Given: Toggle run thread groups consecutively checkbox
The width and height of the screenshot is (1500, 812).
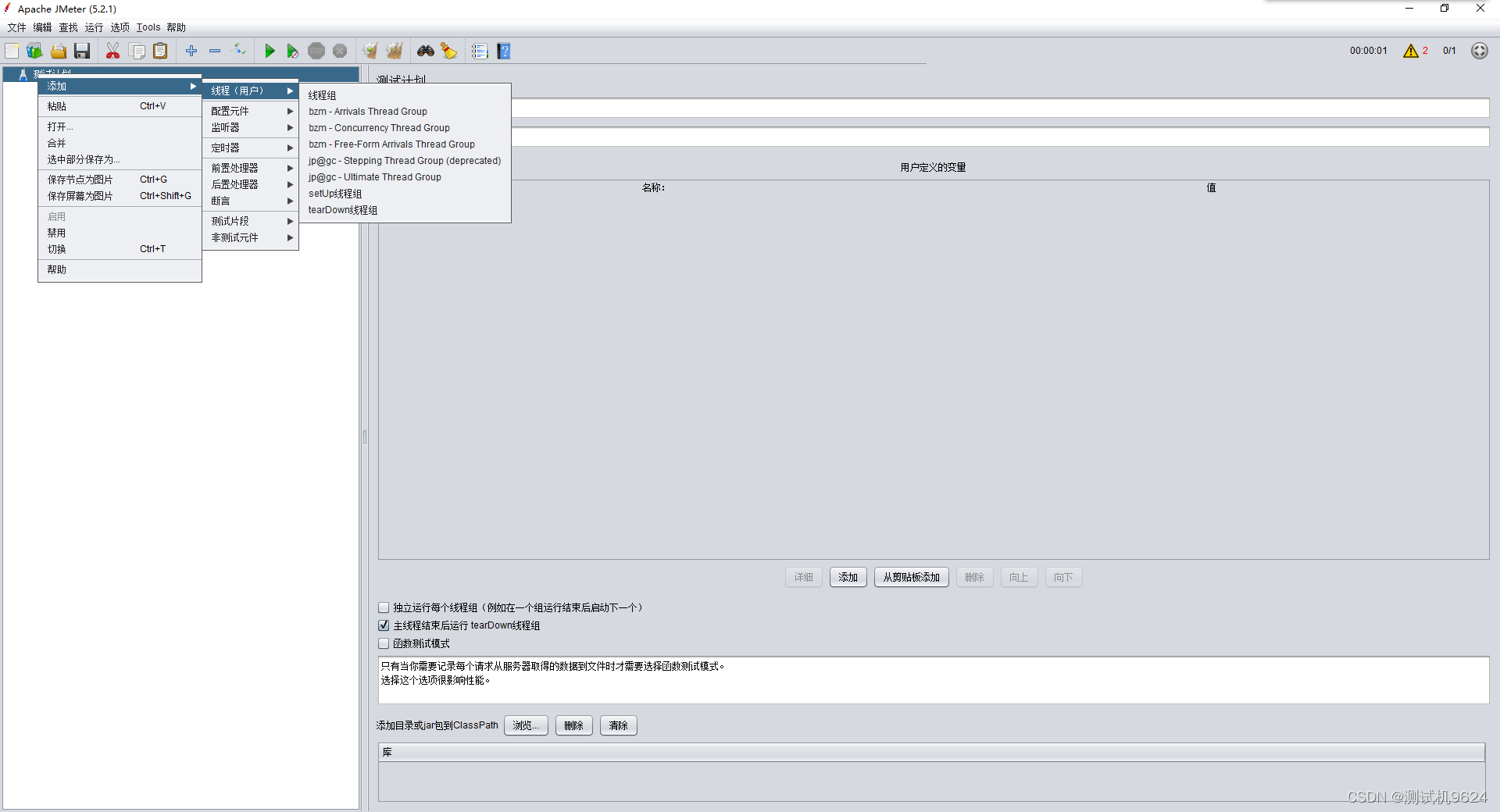Looking at the screenshot, I should coord(384,607).
